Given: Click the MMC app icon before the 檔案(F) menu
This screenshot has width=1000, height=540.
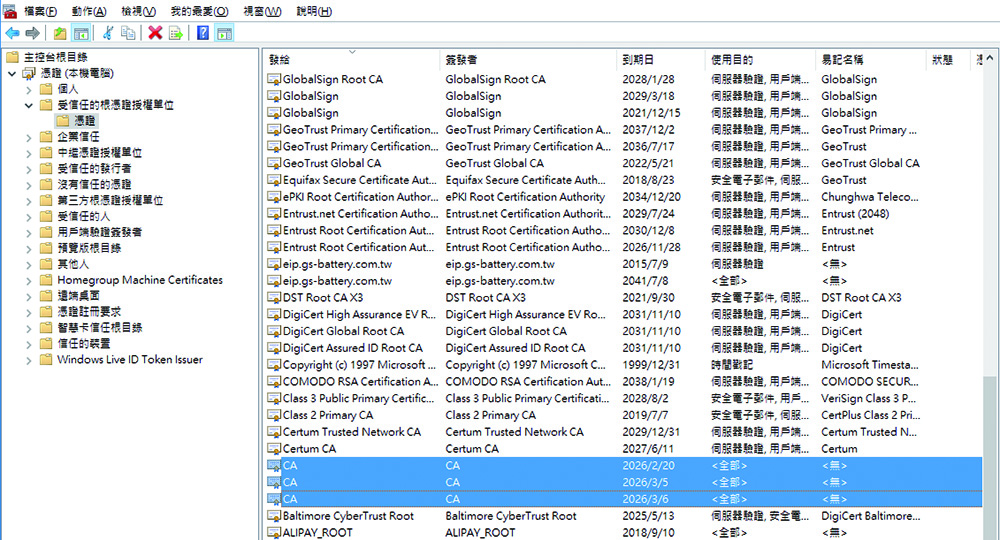Looking at the screenshot, I should point(10,11).
